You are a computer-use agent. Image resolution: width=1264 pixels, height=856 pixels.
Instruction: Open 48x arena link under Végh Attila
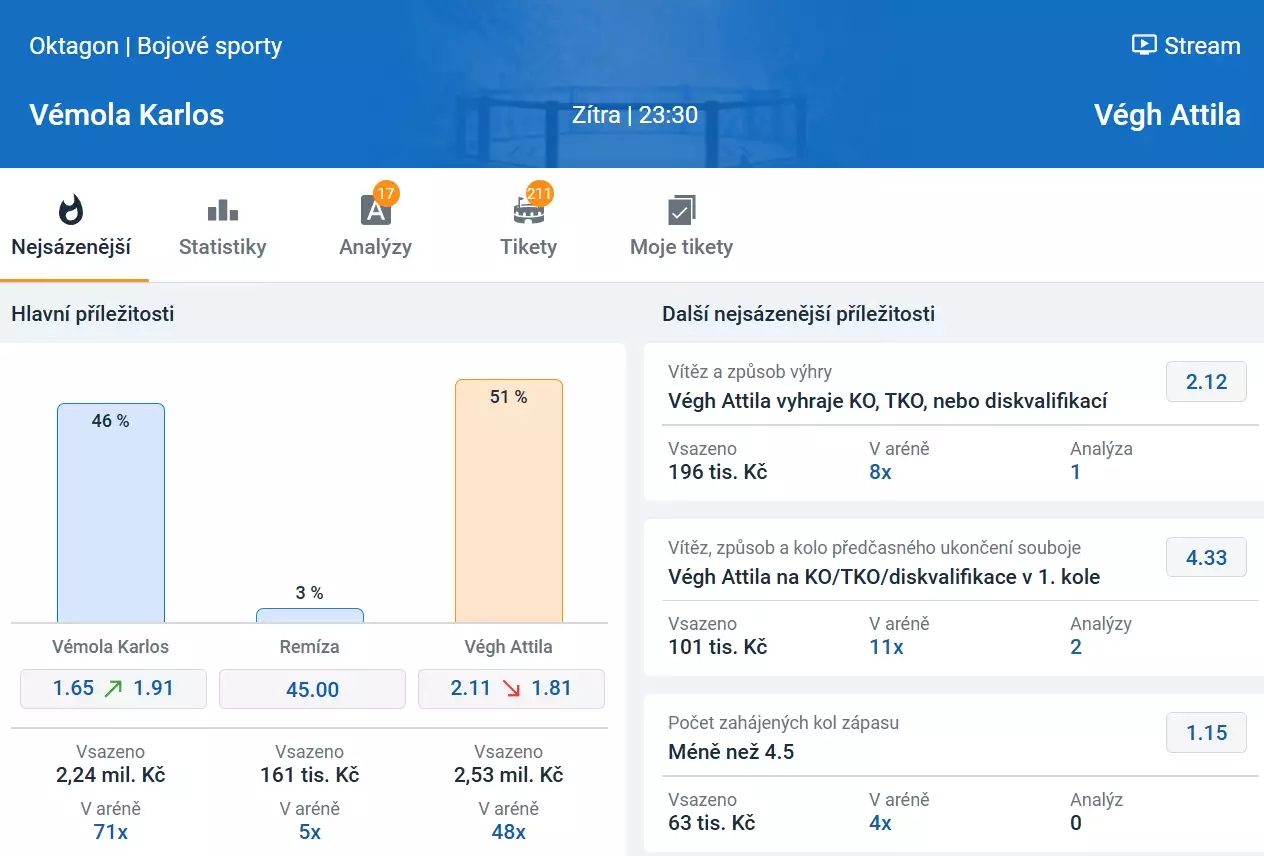click(x=508, y=832)
